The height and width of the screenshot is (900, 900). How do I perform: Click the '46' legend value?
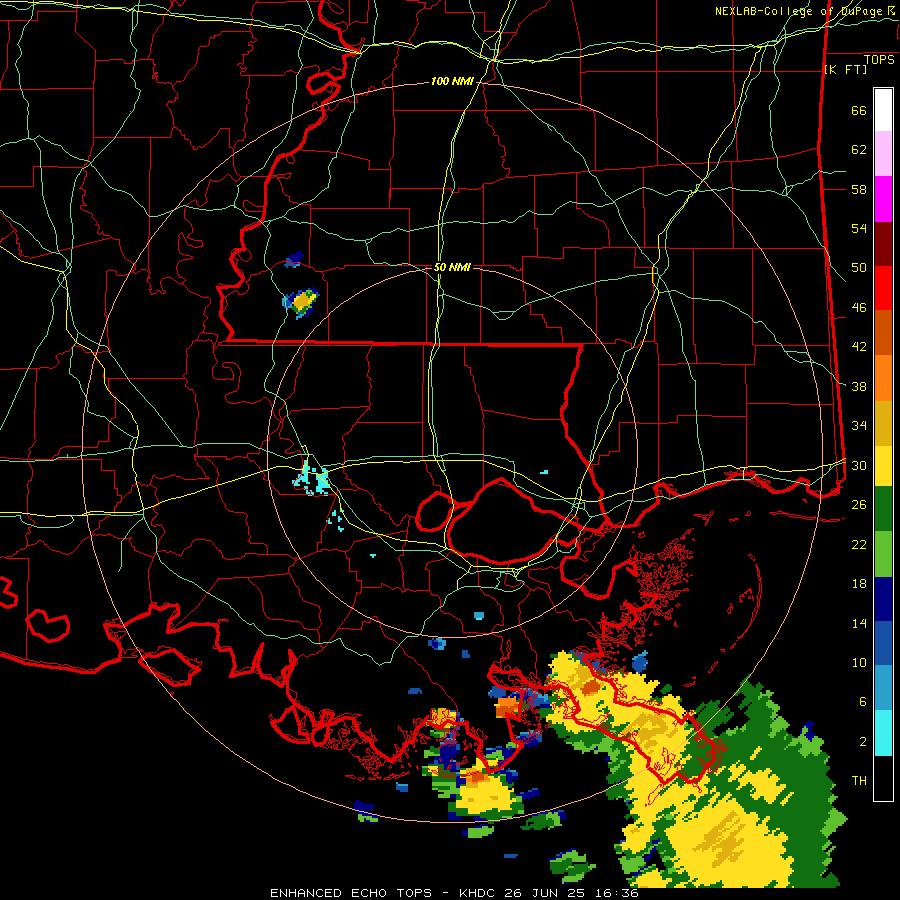859,308
